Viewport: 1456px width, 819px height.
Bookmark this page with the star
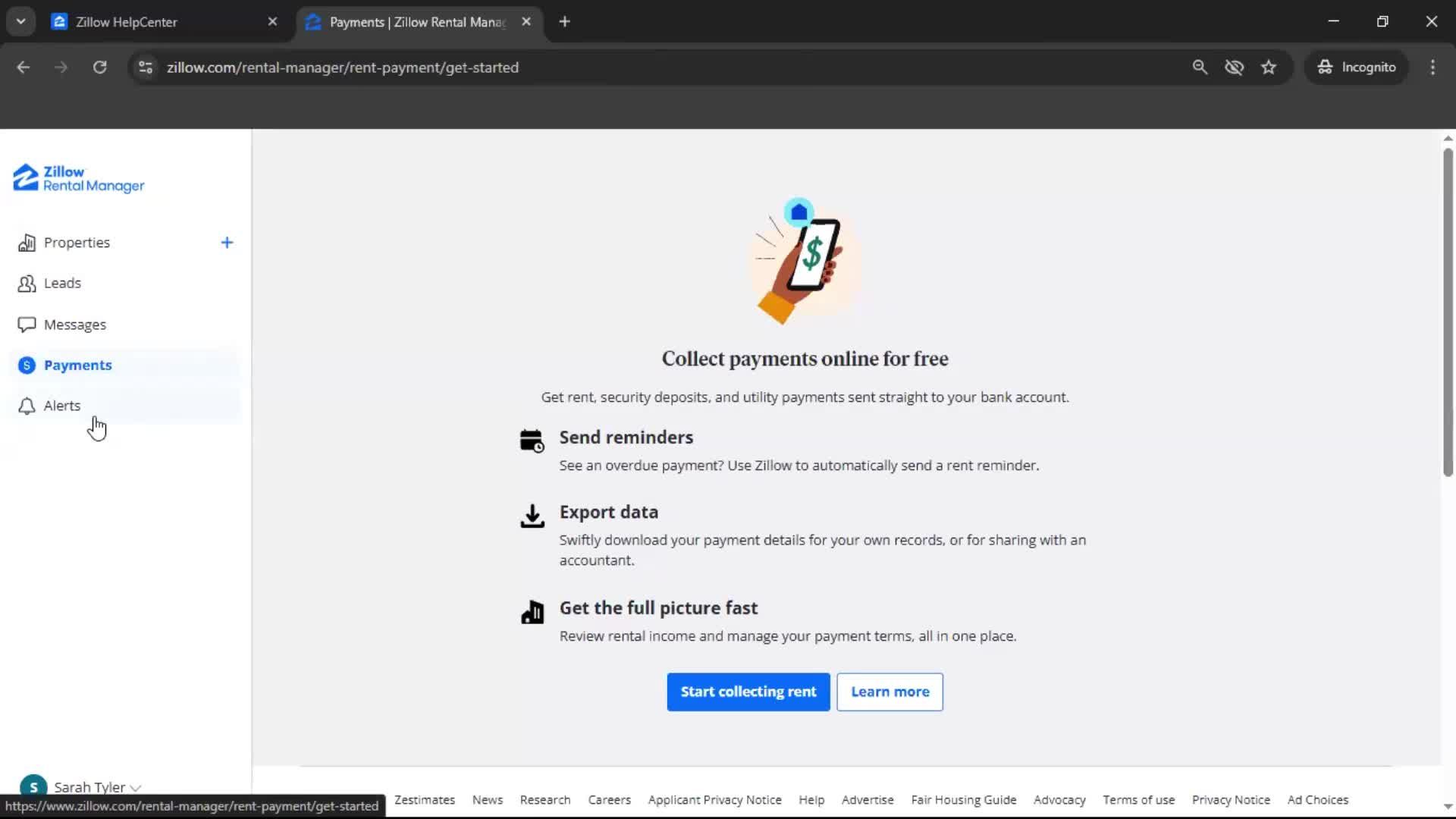point(1269,67)
